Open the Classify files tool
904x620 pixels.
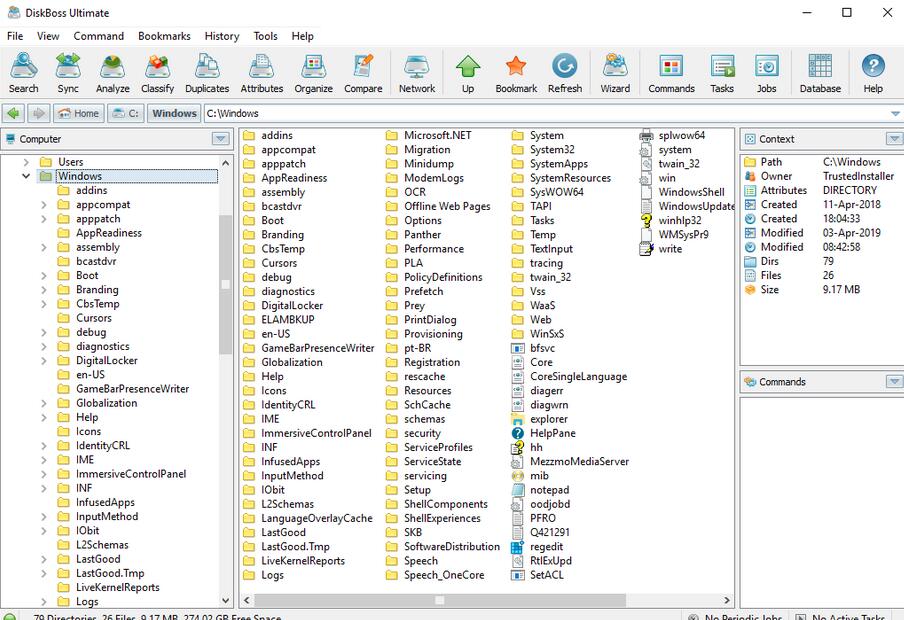tap(157, 73)
